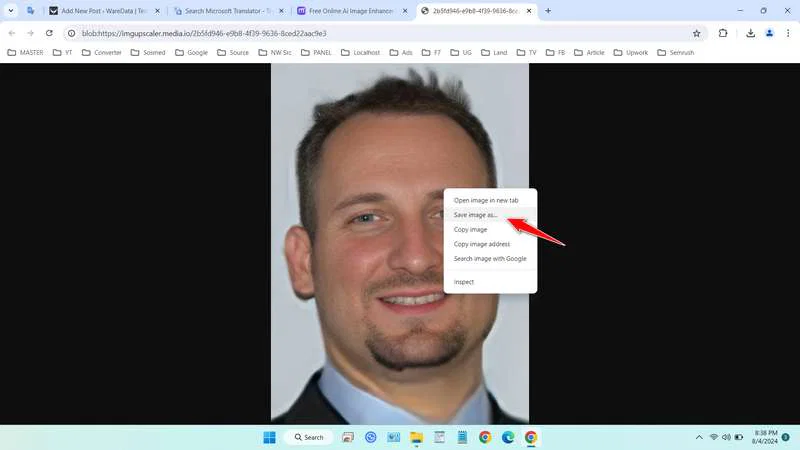800x450 pixels.
Task: Open the active Chrome taskbar icon
Action: point(531,437)
